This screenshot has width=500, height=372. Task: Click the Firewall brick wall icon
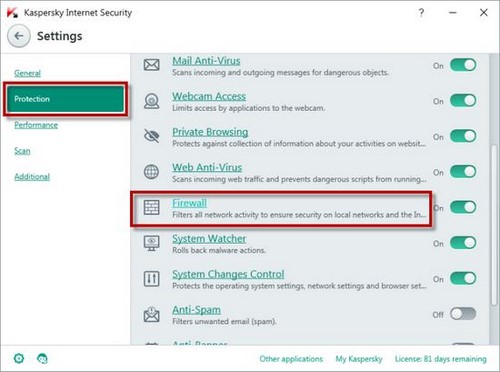click(x=151, y=207)
